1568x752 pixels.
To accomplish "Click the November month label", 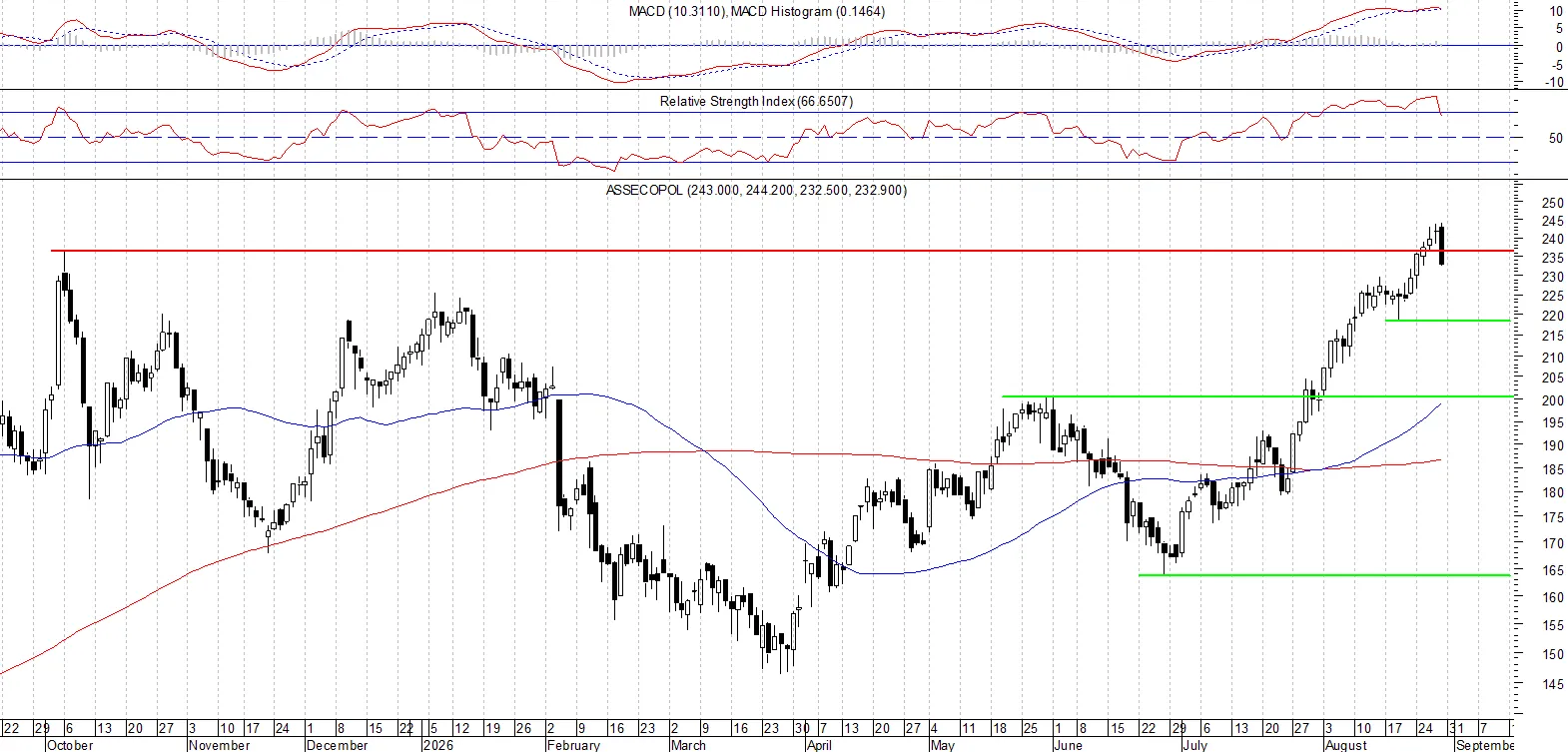I will point(219,745).
